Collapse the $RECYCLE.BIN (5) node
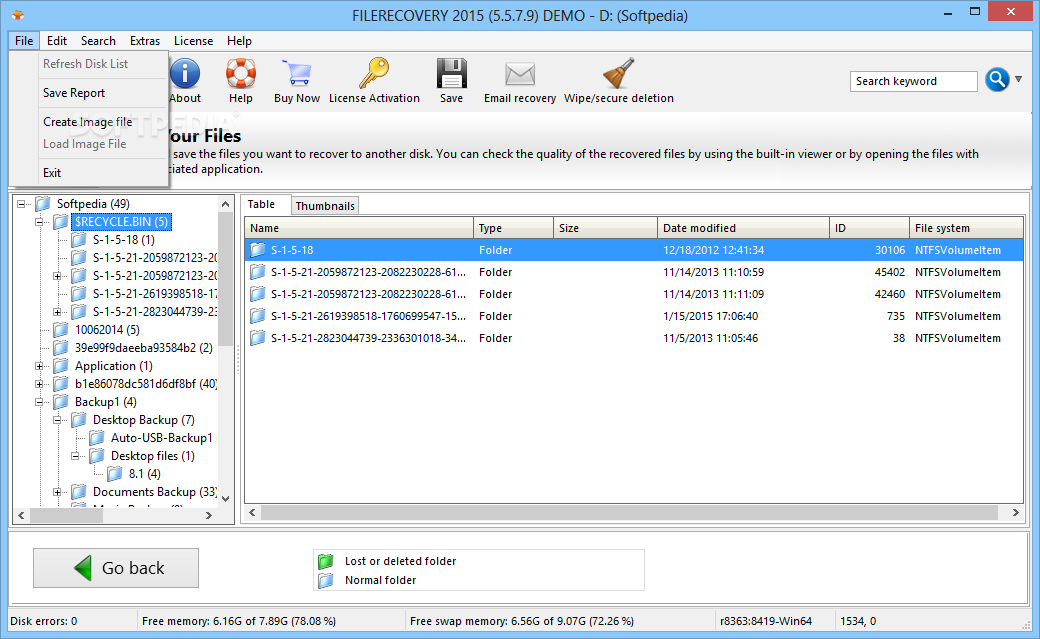 (39, 222)
